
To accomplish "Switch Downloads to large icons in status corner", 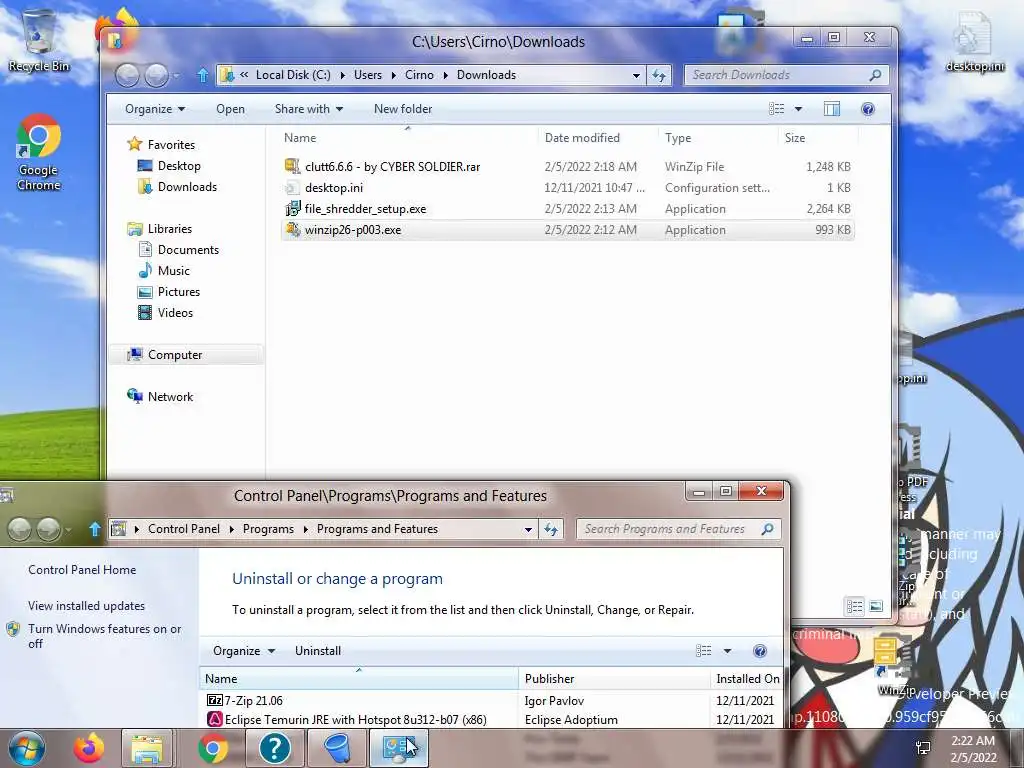I will point(876,607).
